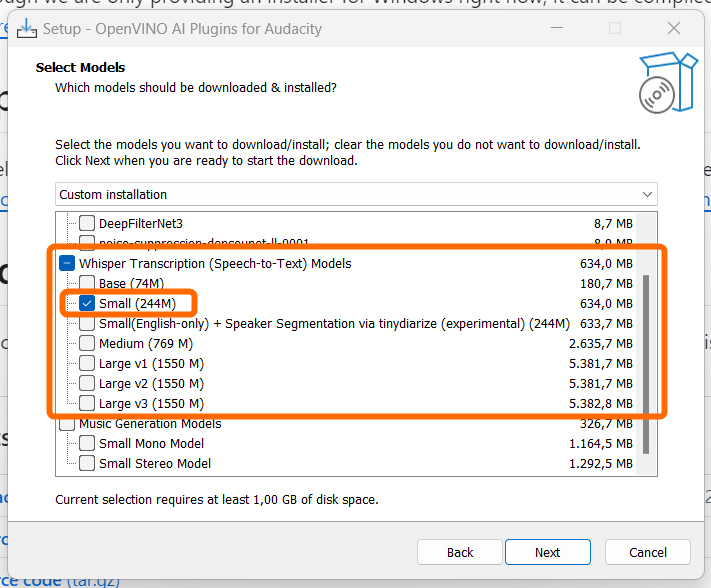Image resolution: width=711 pixels, height=588 pixels.
Task: Click the disk space requirement text
Action: click(x=217, y=500)
